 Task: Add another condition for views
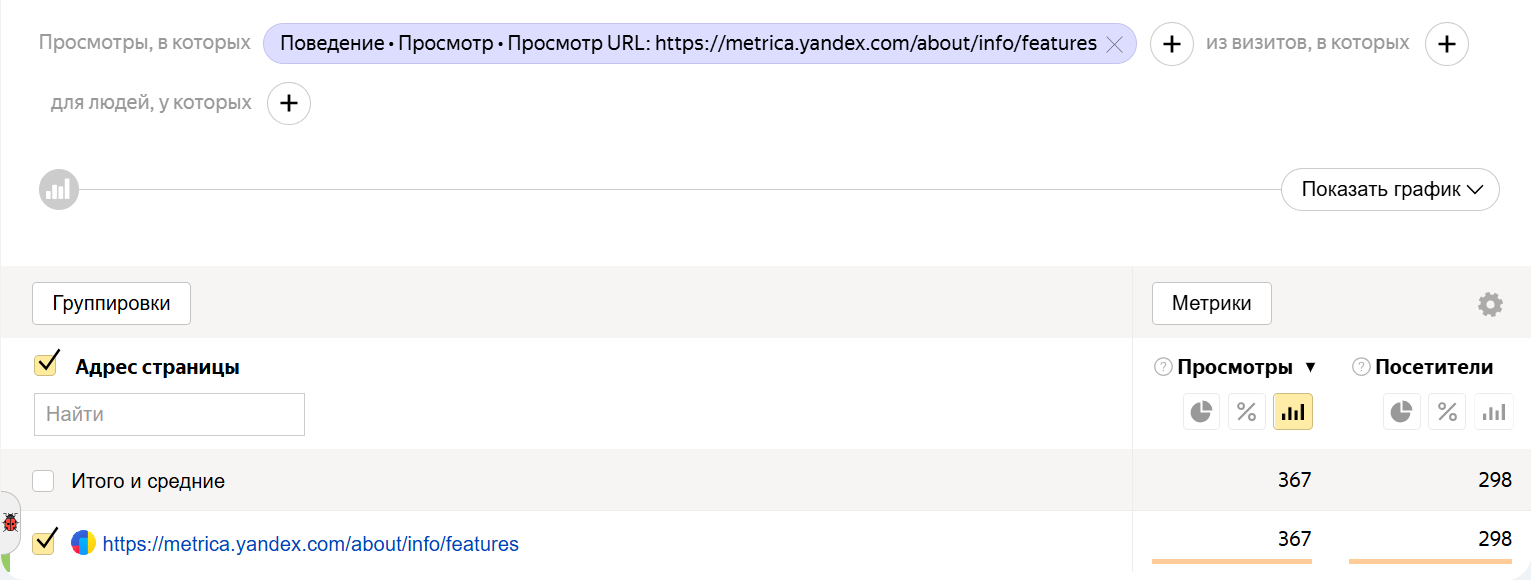(1171, 44)
